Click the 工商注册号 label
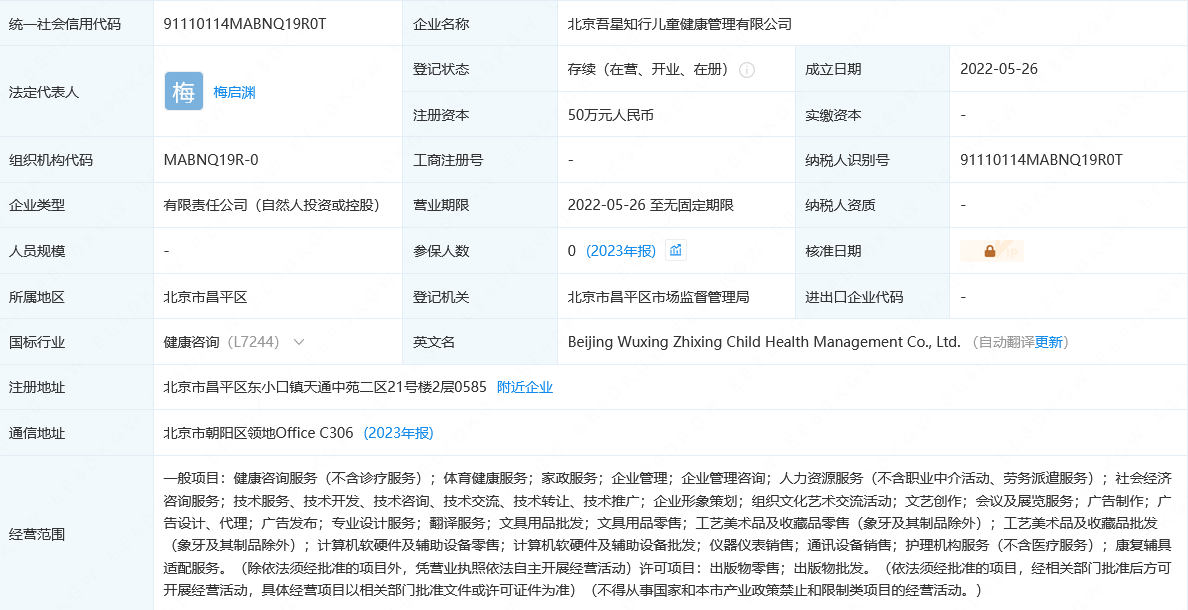Viewport: 1188px width, 610px height. click(448, 160)
